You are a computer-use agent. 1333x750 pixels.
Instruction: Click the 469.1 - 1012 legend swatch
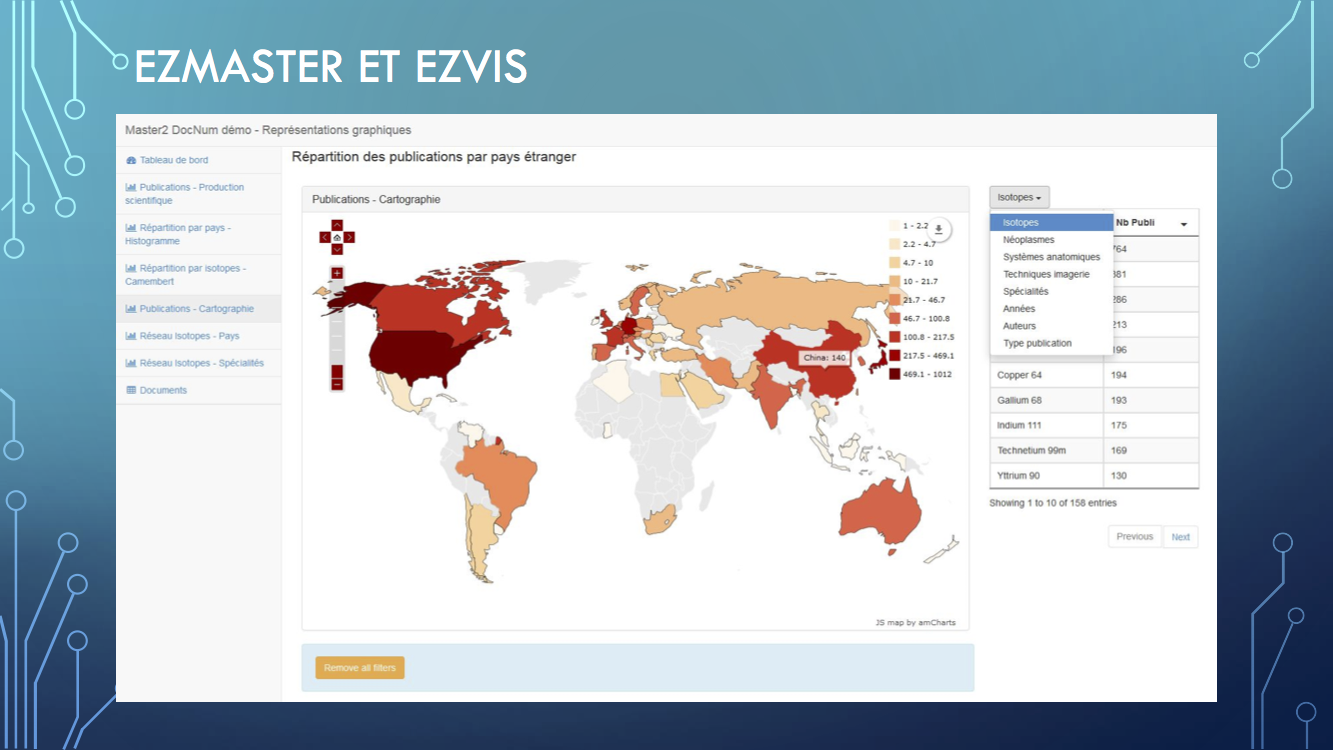894,374
